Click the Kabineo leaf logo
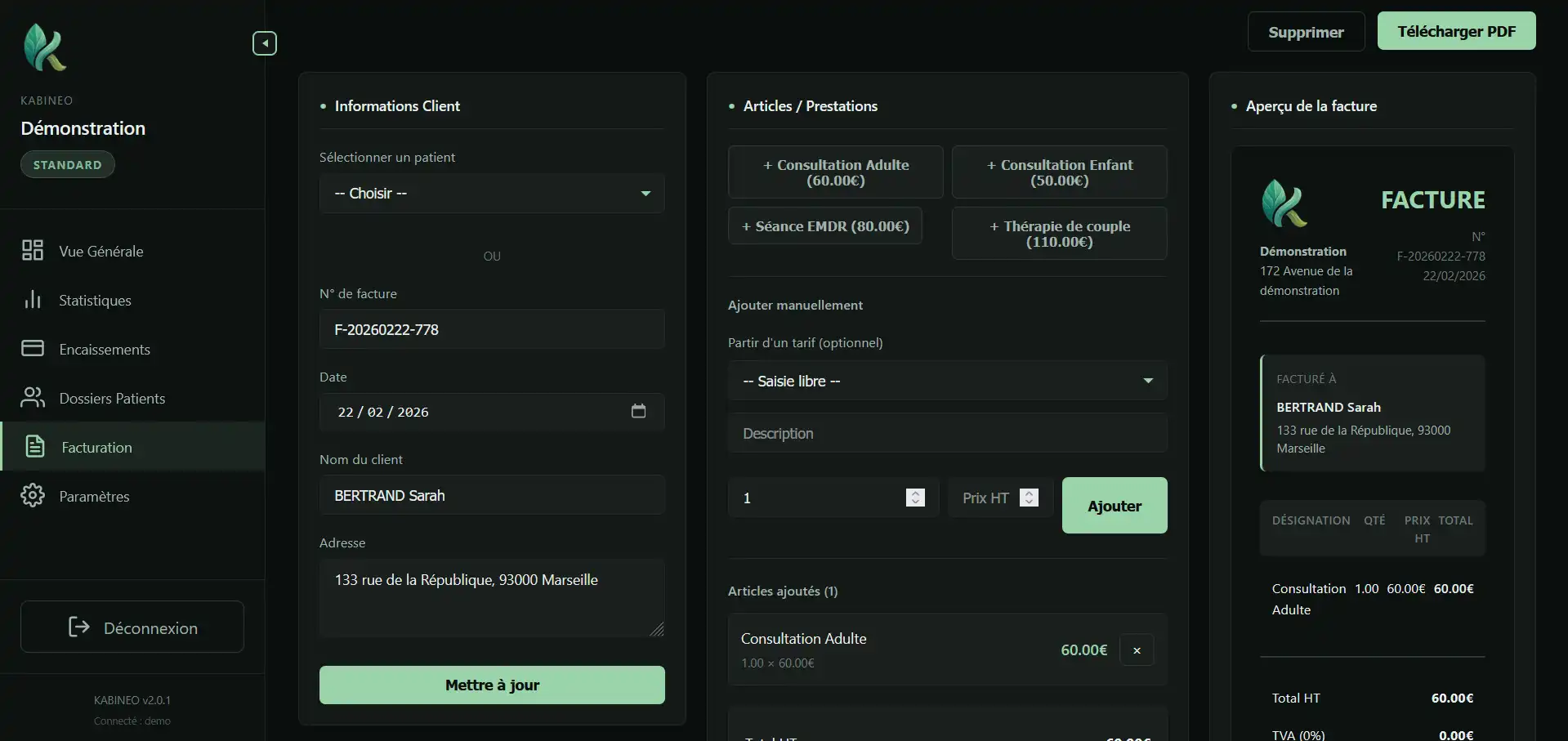Image resolution: width=1568 pixels, height=741 pixels. tap(45, 47)
